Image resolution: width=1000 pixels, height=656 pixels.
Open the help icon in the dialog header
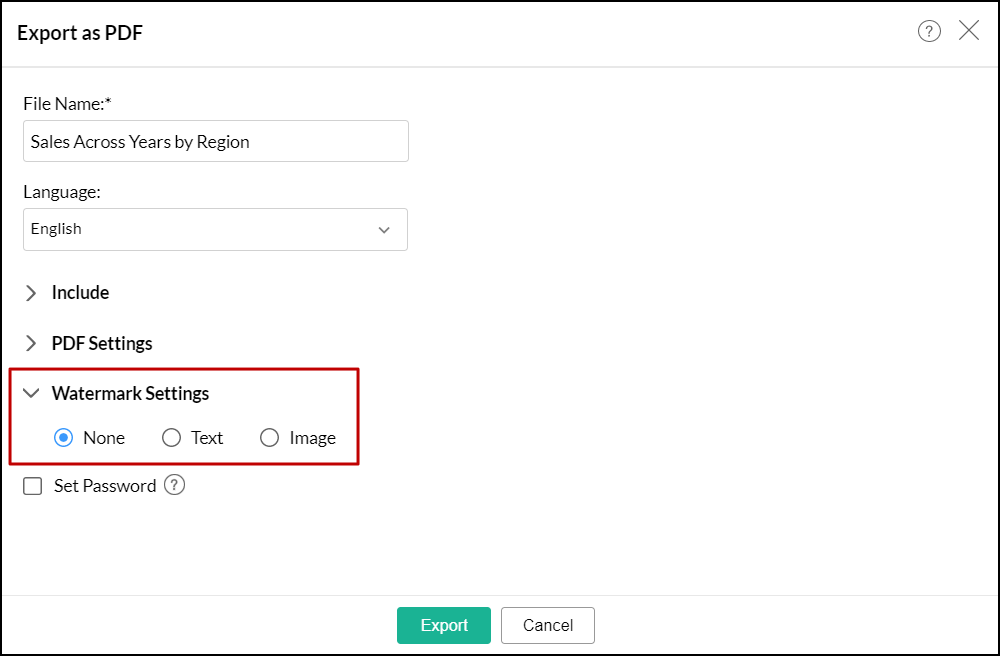(x=929, y=32)
